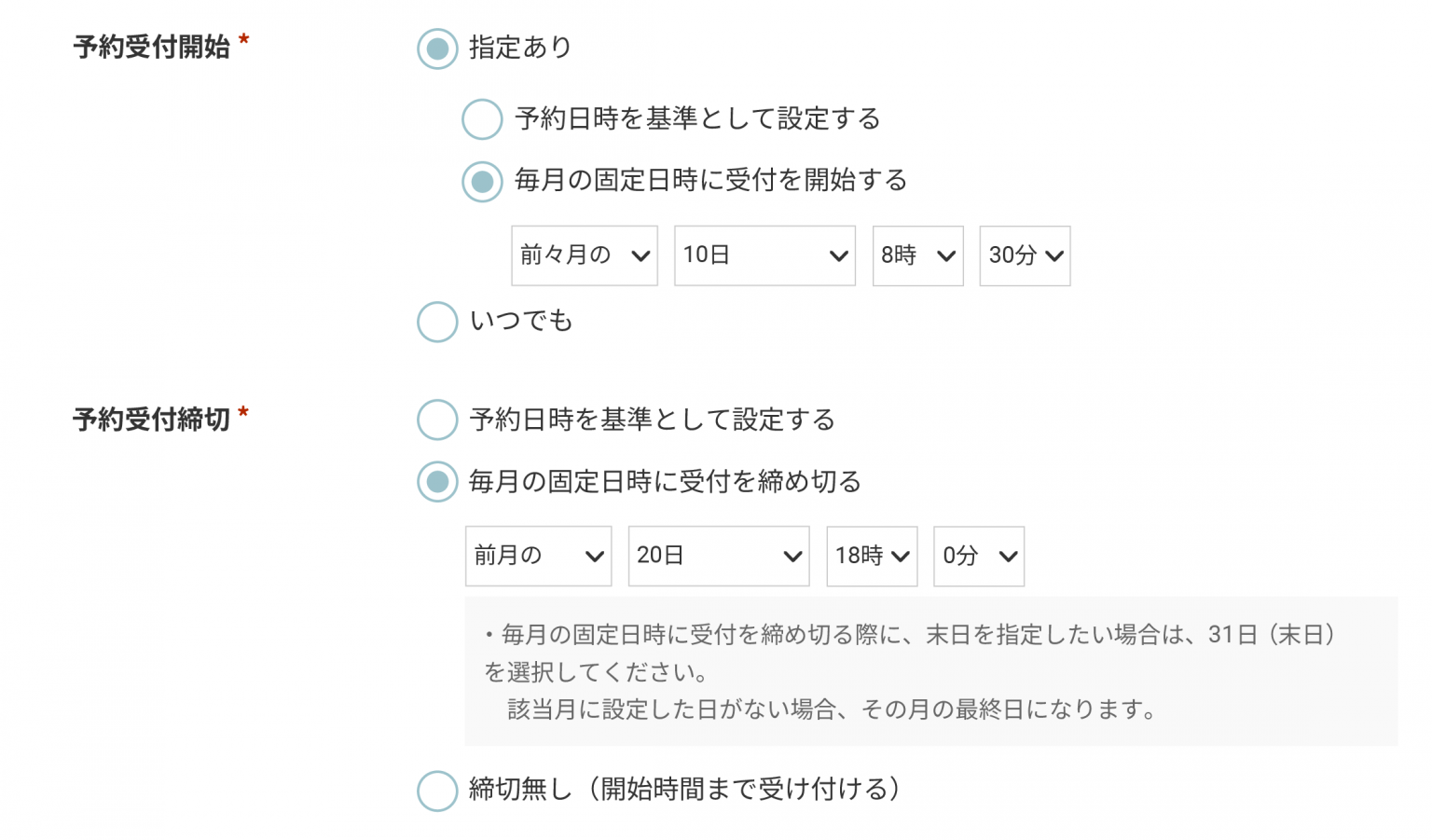
Task: Select 毎月の固定日時に受付を締め切る option
Action: click(437, 482)
